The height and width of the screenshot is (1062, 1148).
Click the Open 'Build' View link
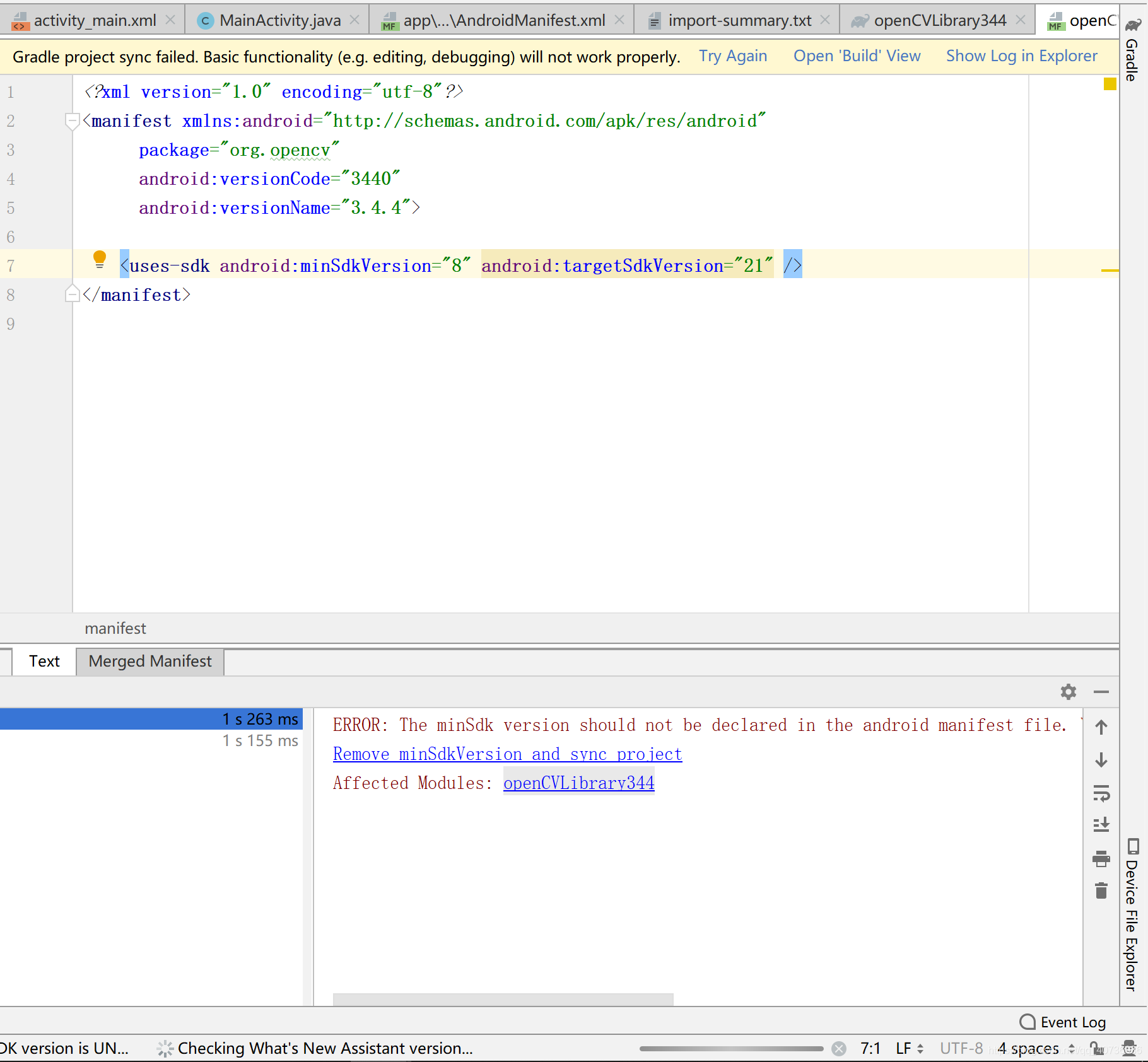(x=857, y=56)
